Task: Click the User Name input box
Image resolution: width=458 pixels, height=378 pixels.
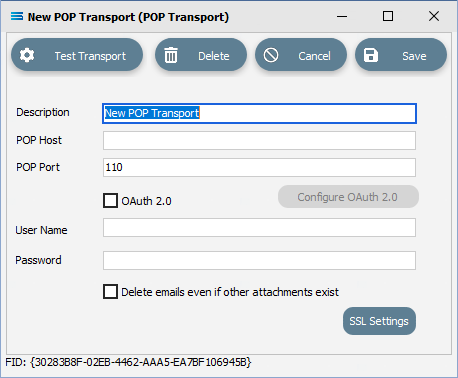Action: click(259, 228)
